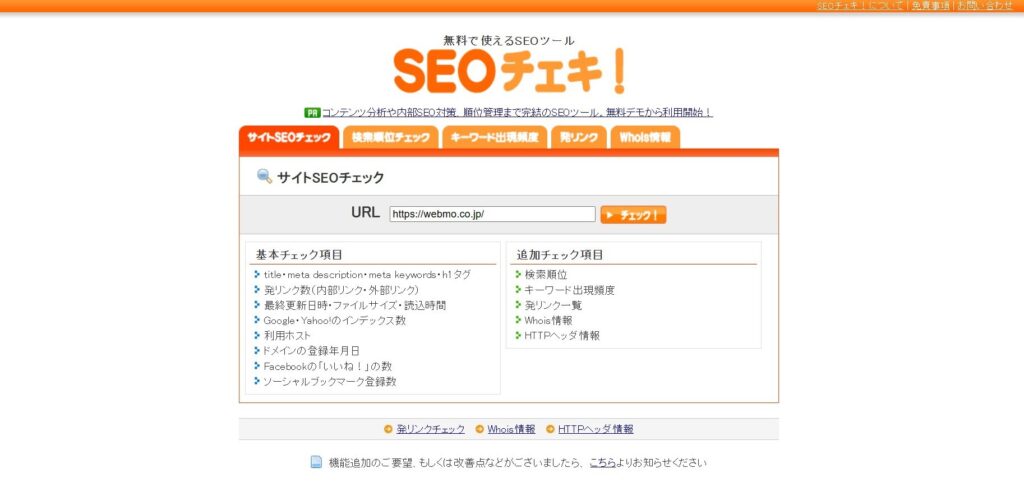Open the キーワード出現頻度 tab
Screen dimensions: 1024x496
coord(494,137)
